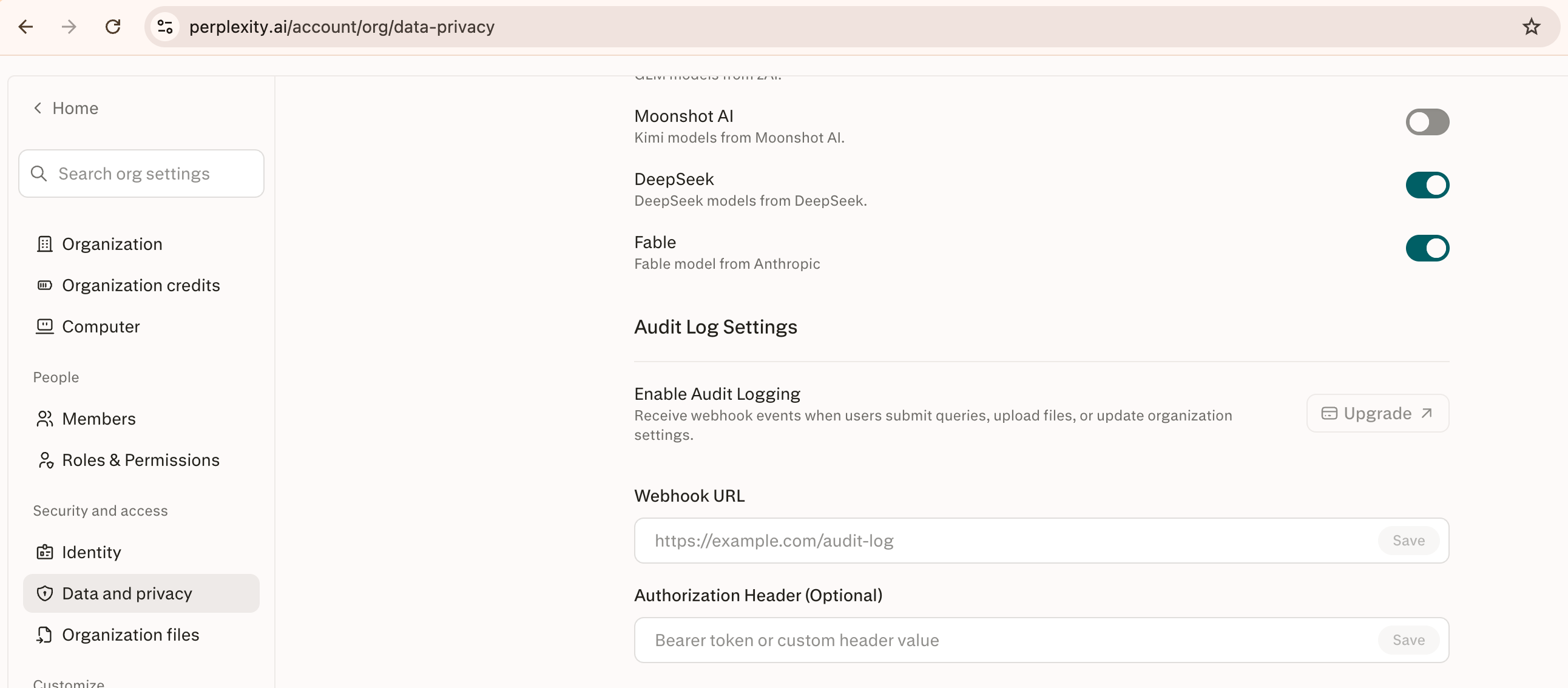Go back via the Home chevron icon
The image size is (1568, 688).
pos(38,109)
